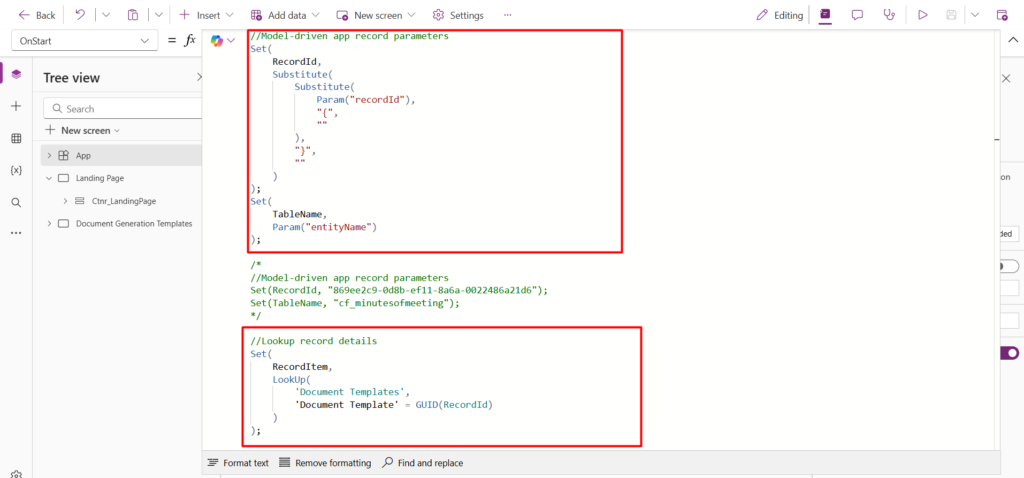Collapse the Tree view panel
Viewport: 1024px width, 478px height.
(x=199, y=78)
